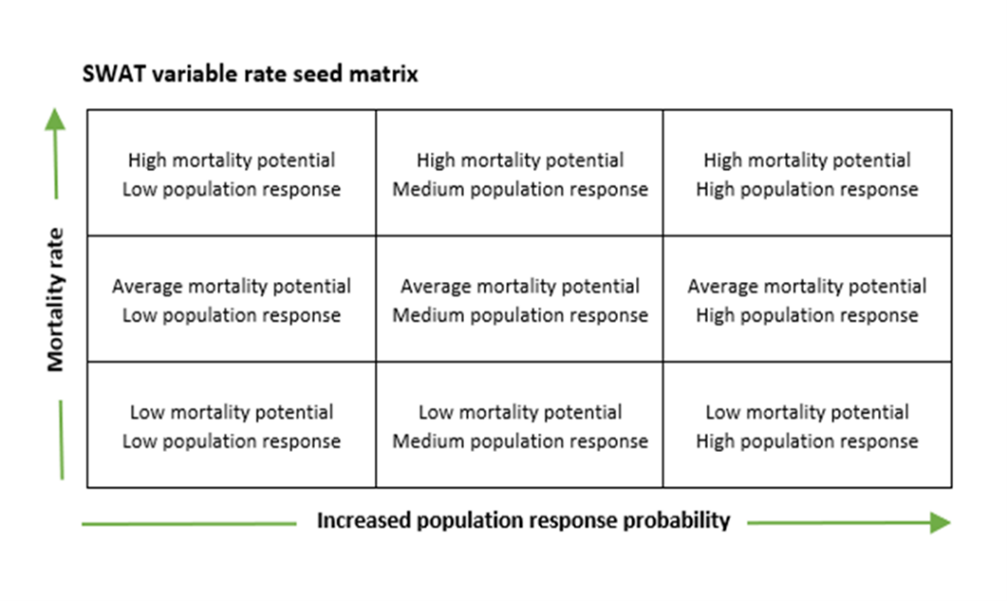
Task: Select the SWAT variable rate seed matrix title
Action: tap(251, 75)
